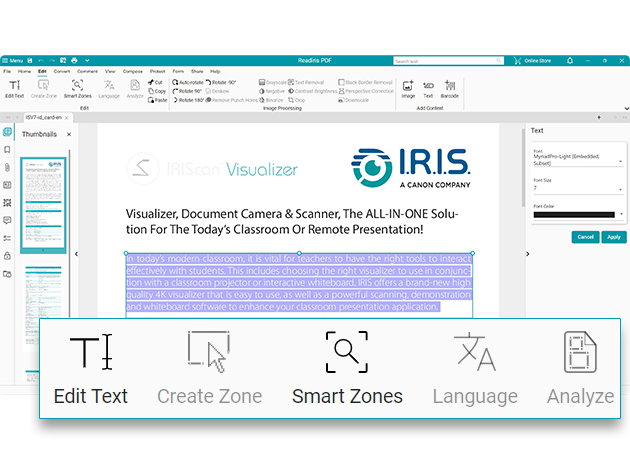The image size is (630, 450).
Task: Open the notifications bell
Action: (570, 61)
